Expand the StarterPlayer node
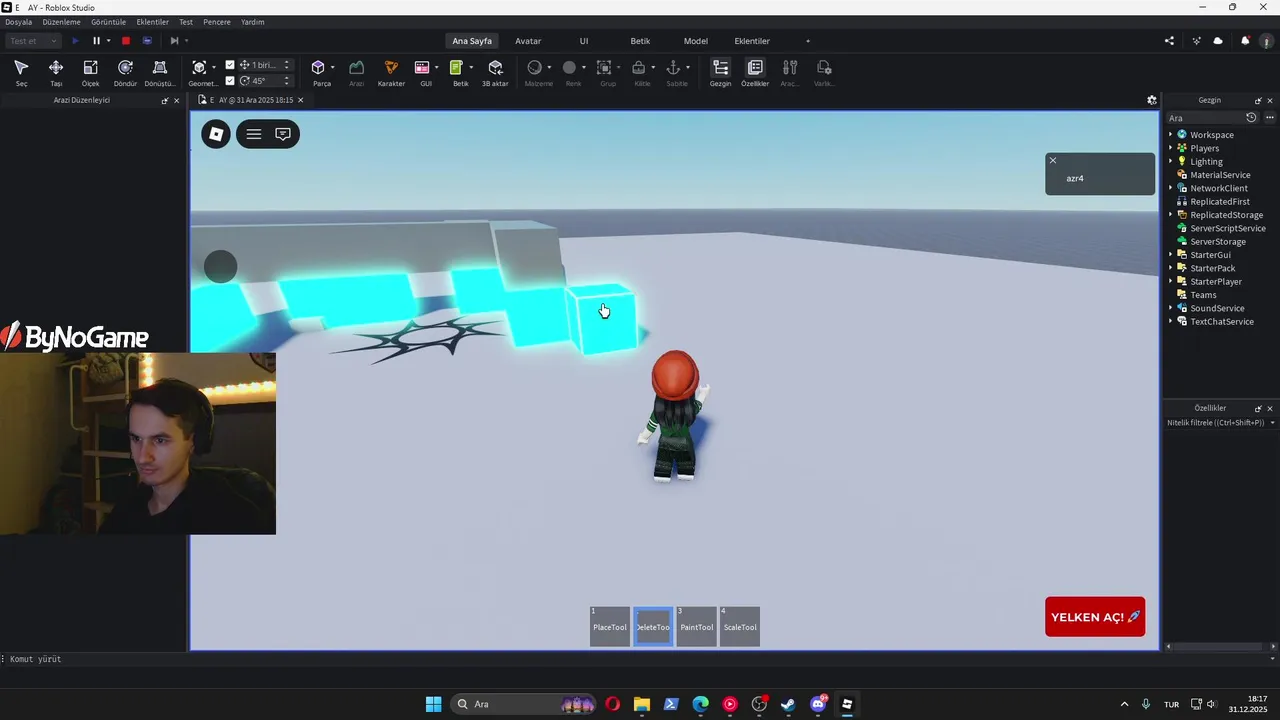The width and height of the screenshot is (1280, 720). pyautogui.click(x=1170, y=282)
